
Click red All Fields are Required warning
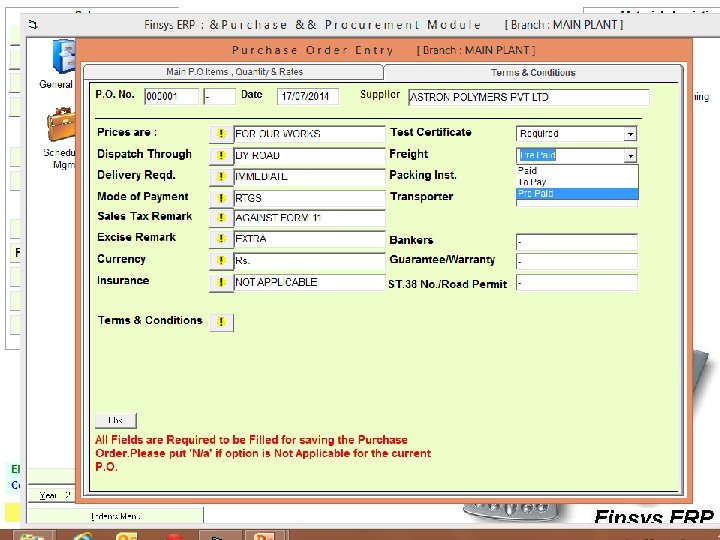263,453
